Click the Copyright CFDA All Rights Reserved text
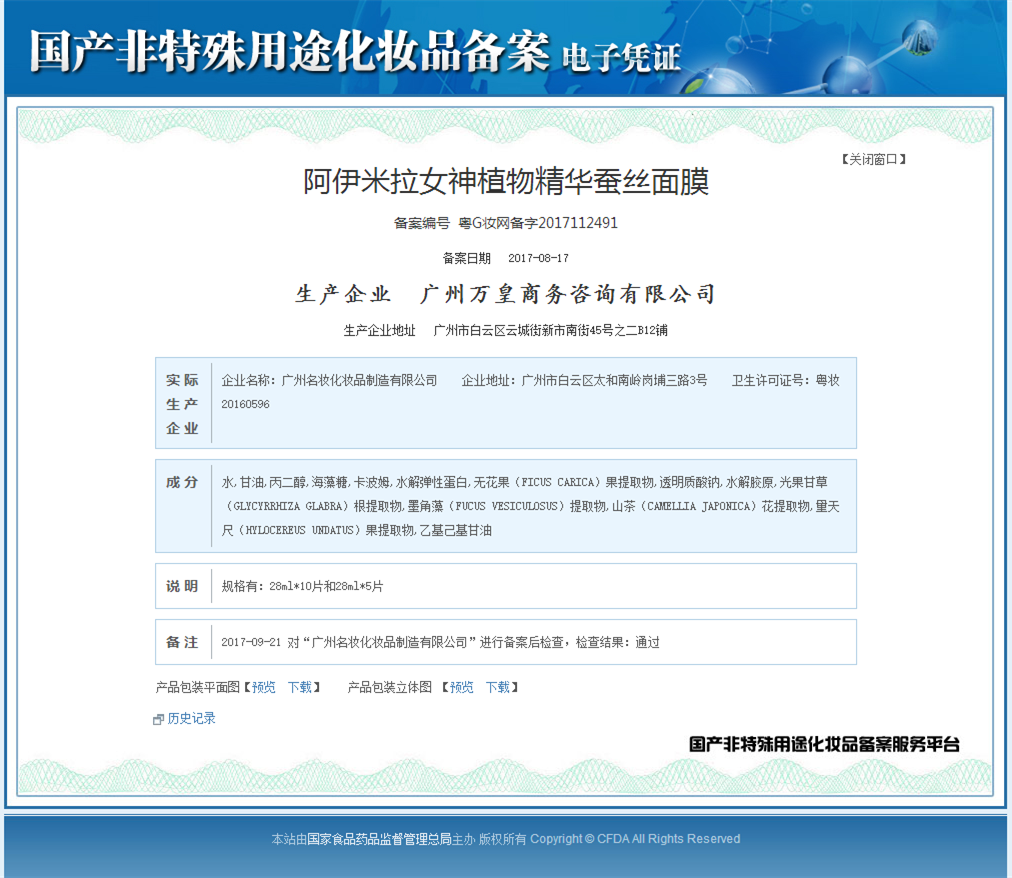The image size is (1012, 878). [x=635, y=839]
